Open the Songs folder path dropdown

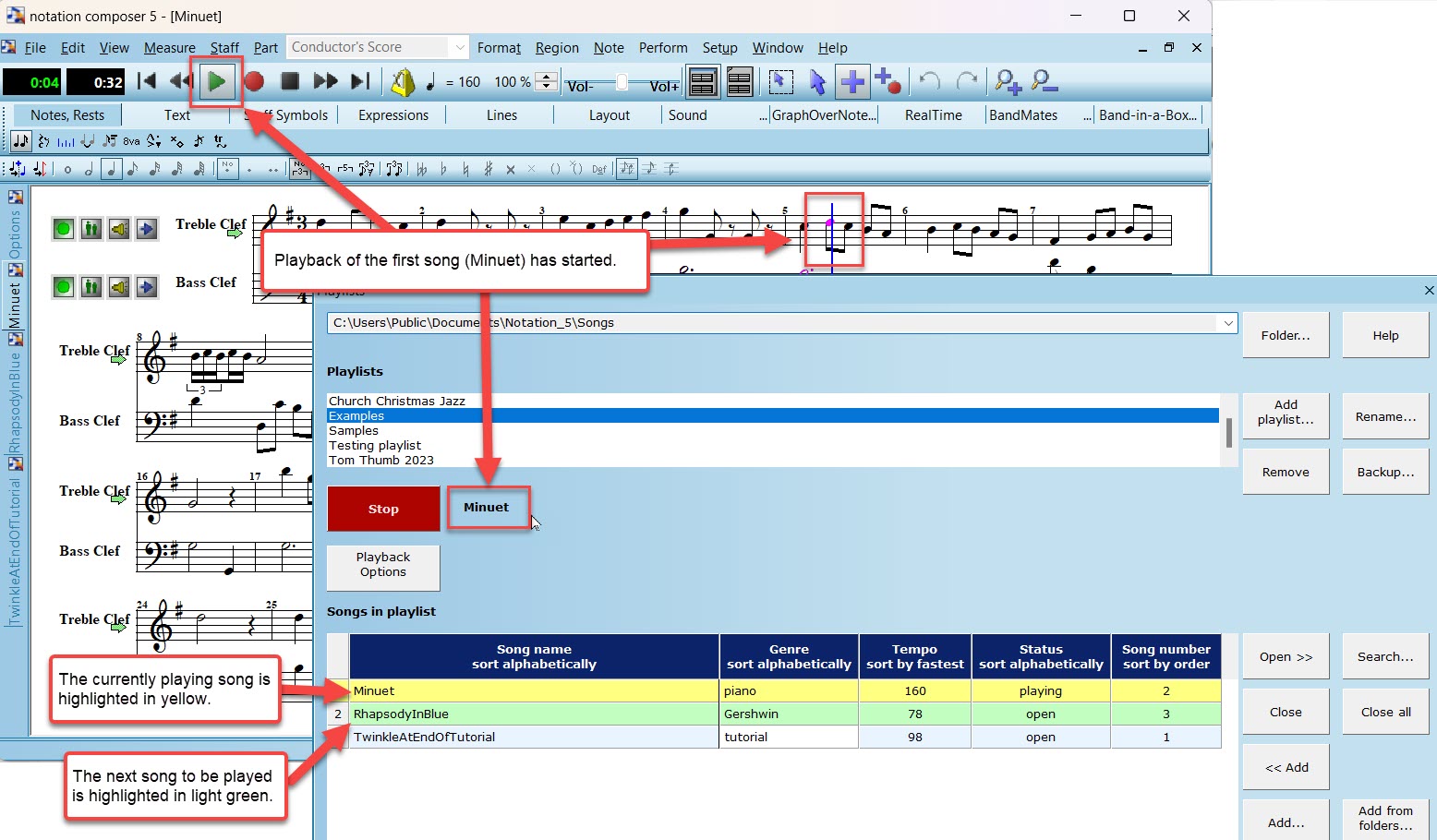point(1227,323)
